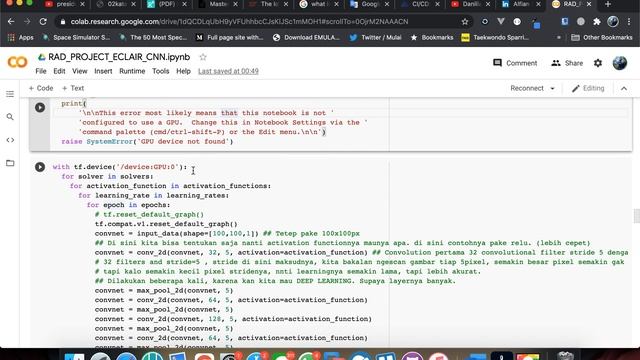Run the tf.device GPU cell
The image size is (640, 360).
click(x=40, y=167)
